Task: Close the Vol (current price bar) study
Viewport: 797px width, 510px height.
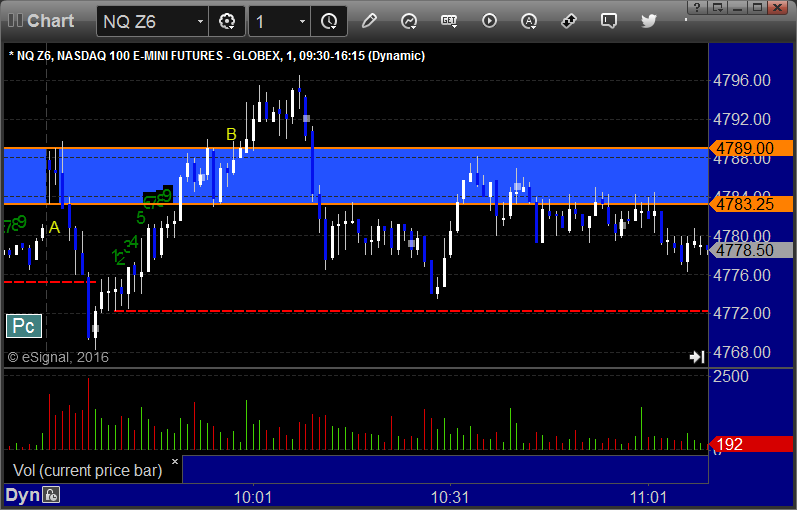Action: click(x=175, y=462)
